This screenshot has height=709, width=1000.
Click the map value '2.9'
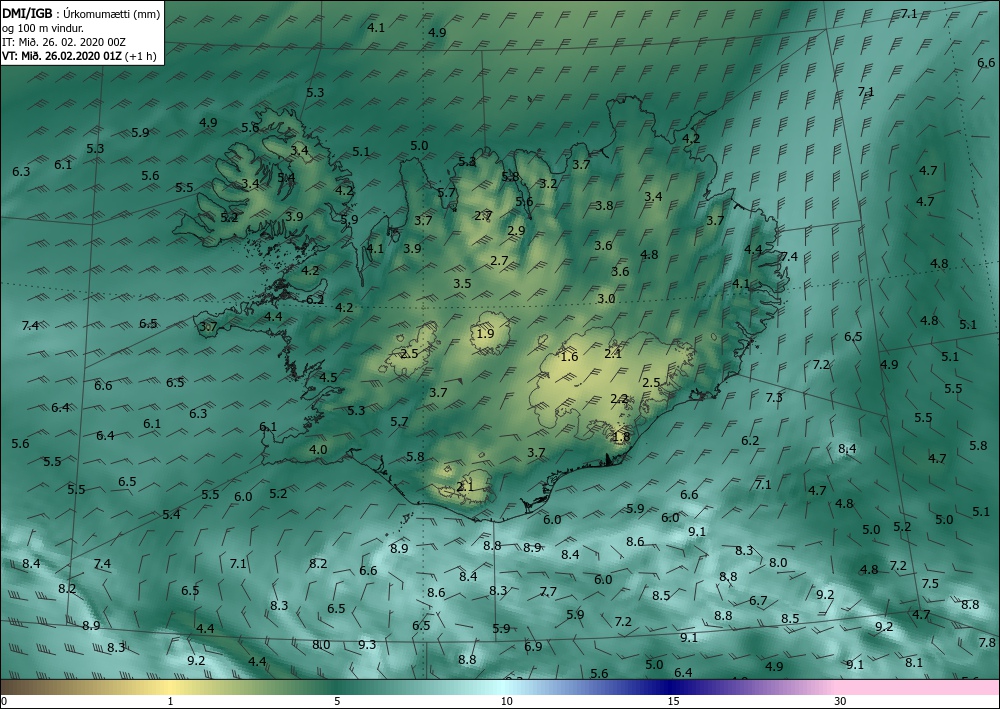(x=516, y=231)
